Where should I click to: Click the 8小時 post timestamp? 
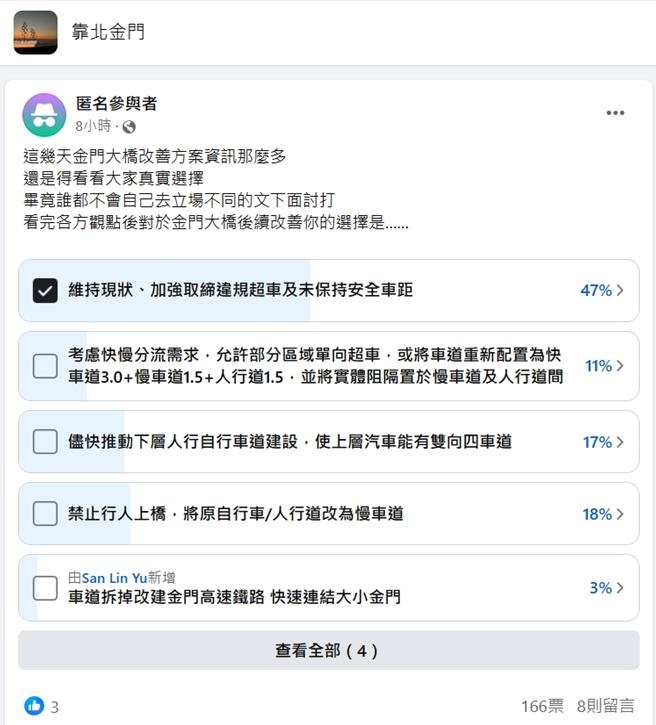click(94, 127)
